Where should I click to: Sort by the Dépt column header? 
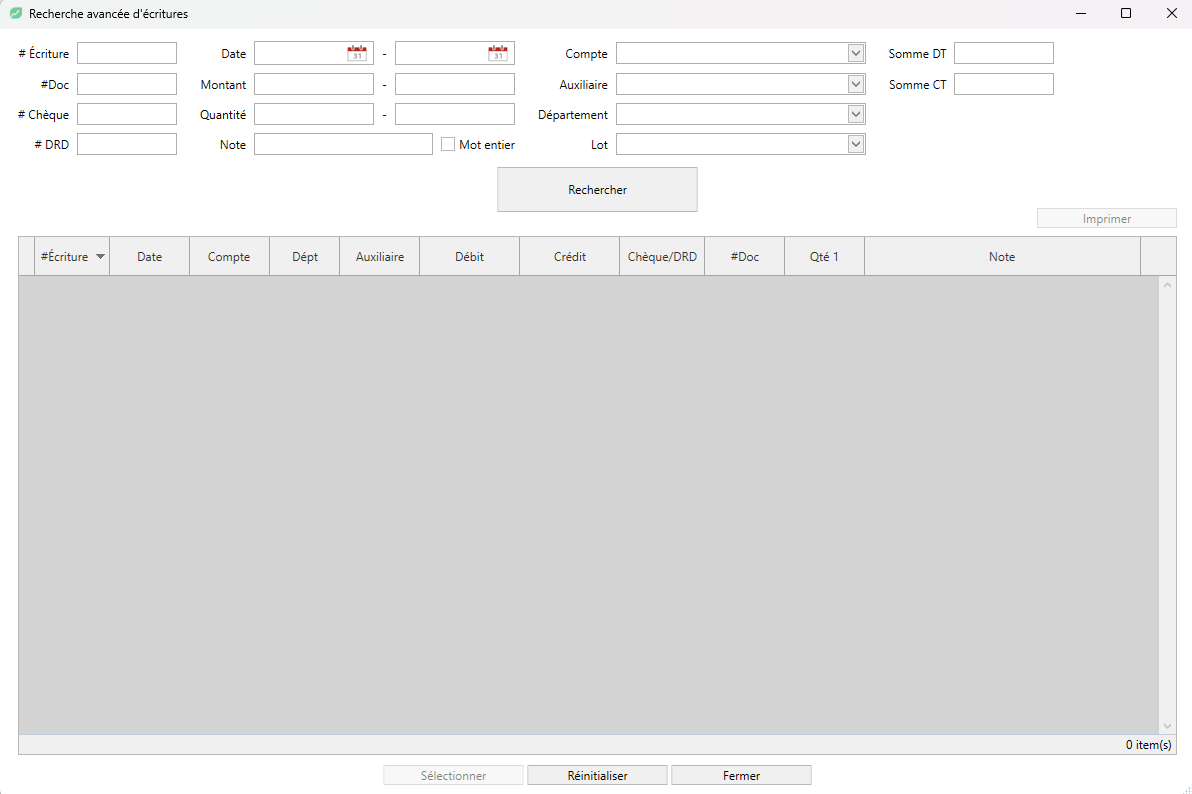coord(305,256)
